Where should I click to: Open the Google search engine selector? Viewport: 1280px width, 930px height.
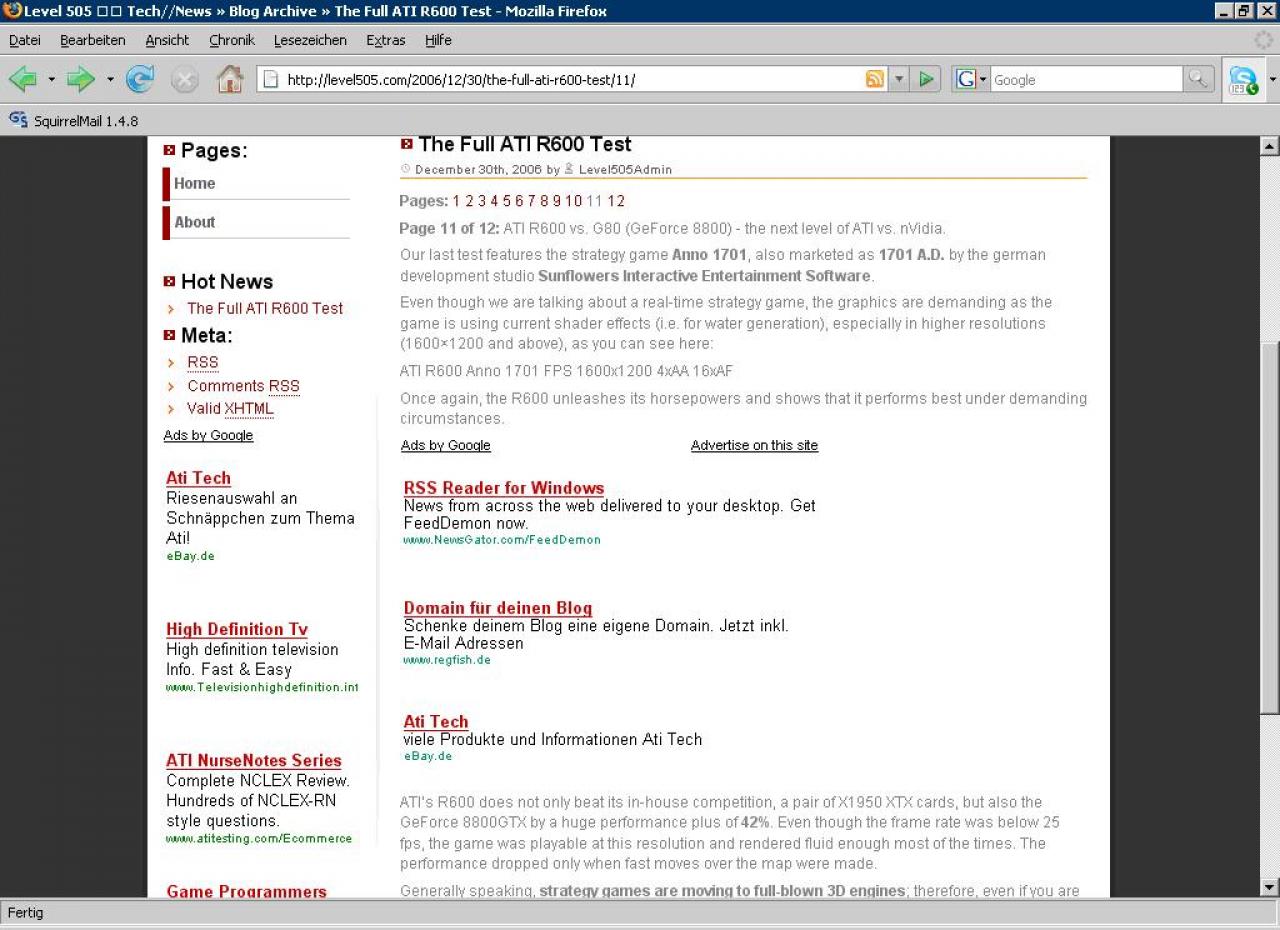click(x=970, y=79)
